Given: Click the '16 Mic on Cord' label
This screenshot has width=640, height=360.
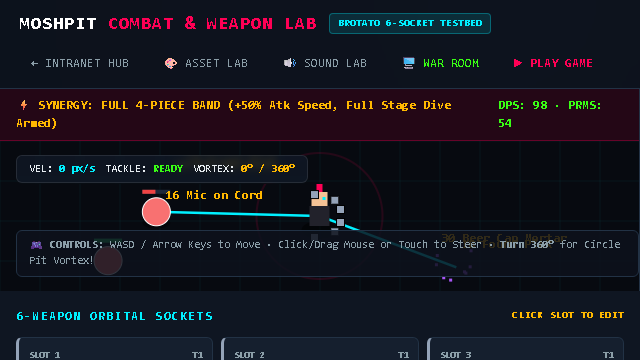Looking at the screenshot, I should [214, 195].
